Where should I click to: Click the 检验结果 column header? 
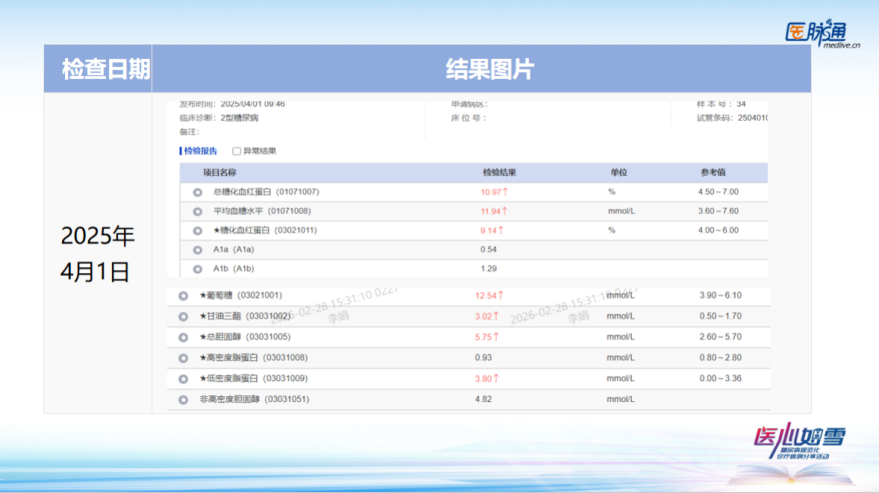[x=499, y=172]
